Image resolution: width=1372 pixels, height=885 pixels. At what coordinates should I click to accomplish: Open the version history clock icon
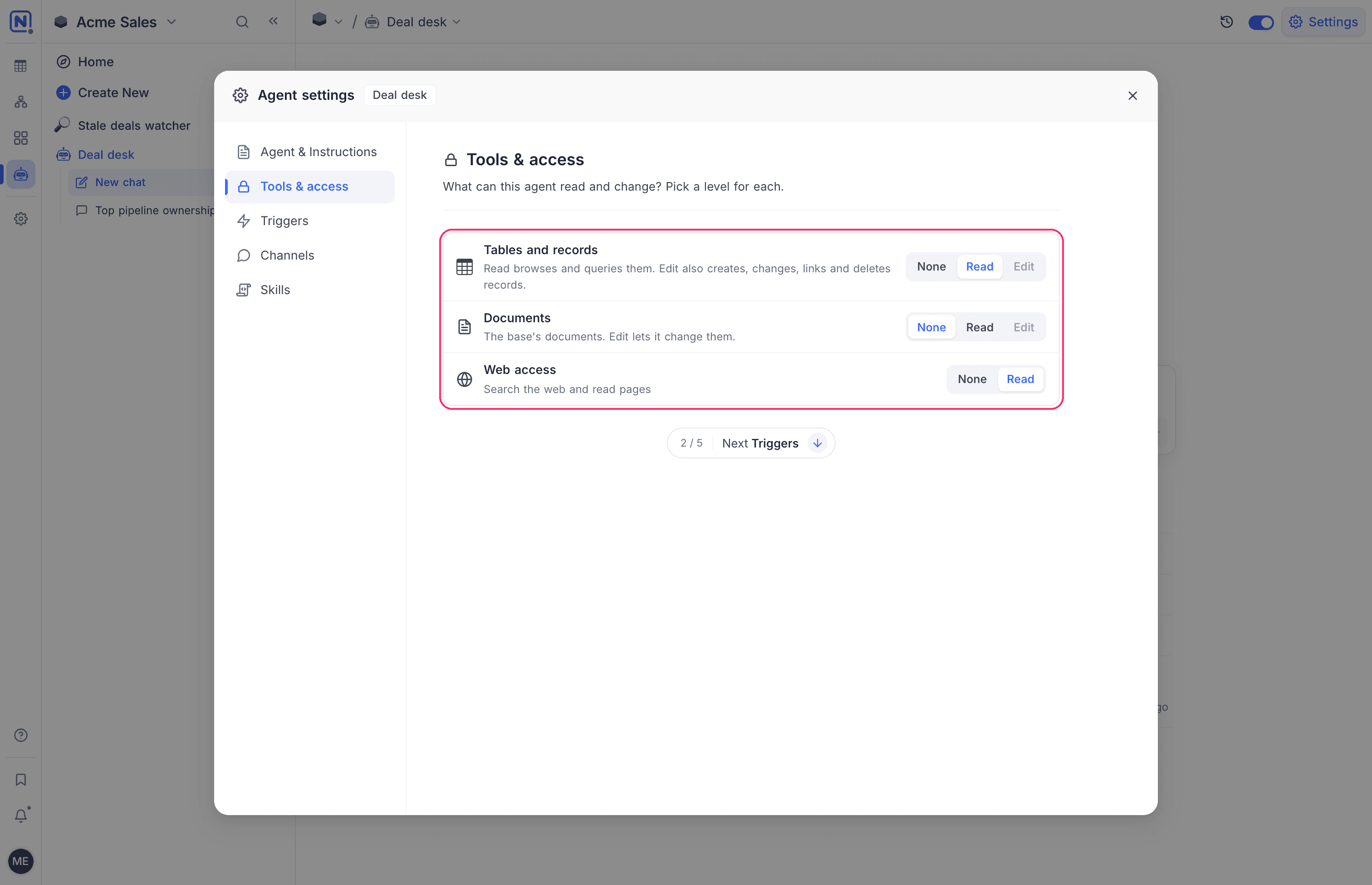click(1226, 22)
